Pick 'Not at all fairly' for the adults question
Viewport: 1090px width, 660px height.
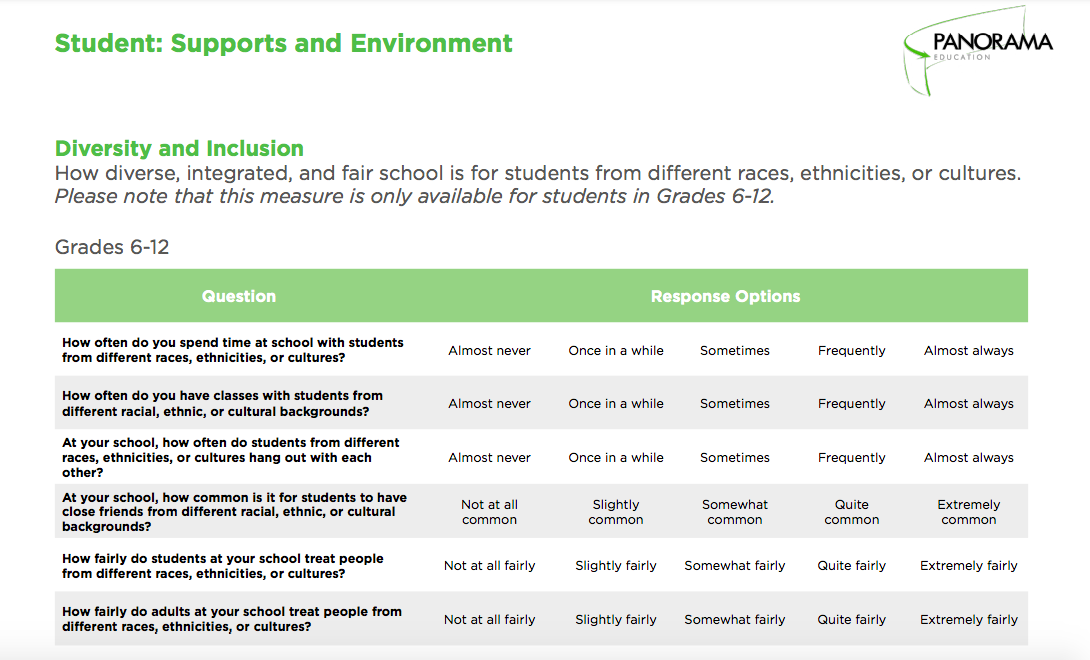pyautogui.click(x=489, y=619)
